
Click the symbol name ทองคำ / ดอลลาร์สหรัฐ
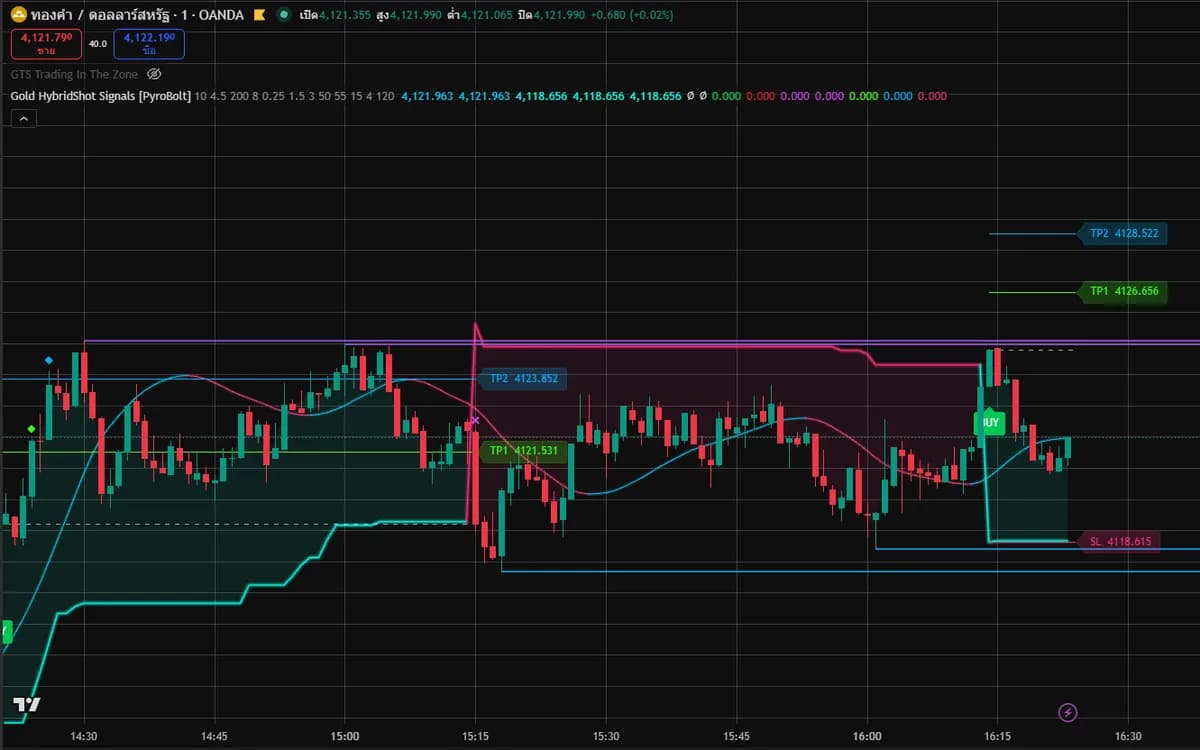coord(99,15)
